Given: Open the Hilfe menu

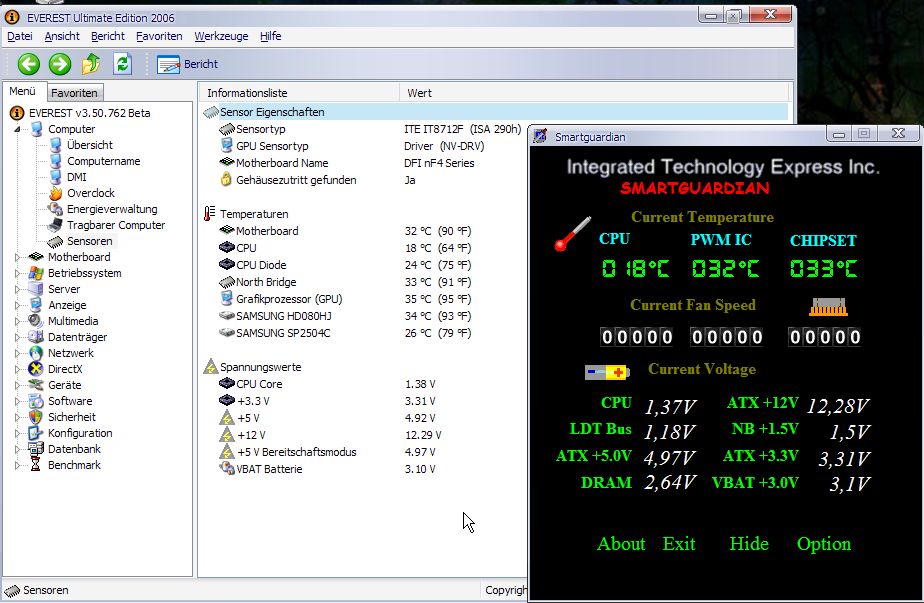Looking at the screenshot, I should point(270,36).
